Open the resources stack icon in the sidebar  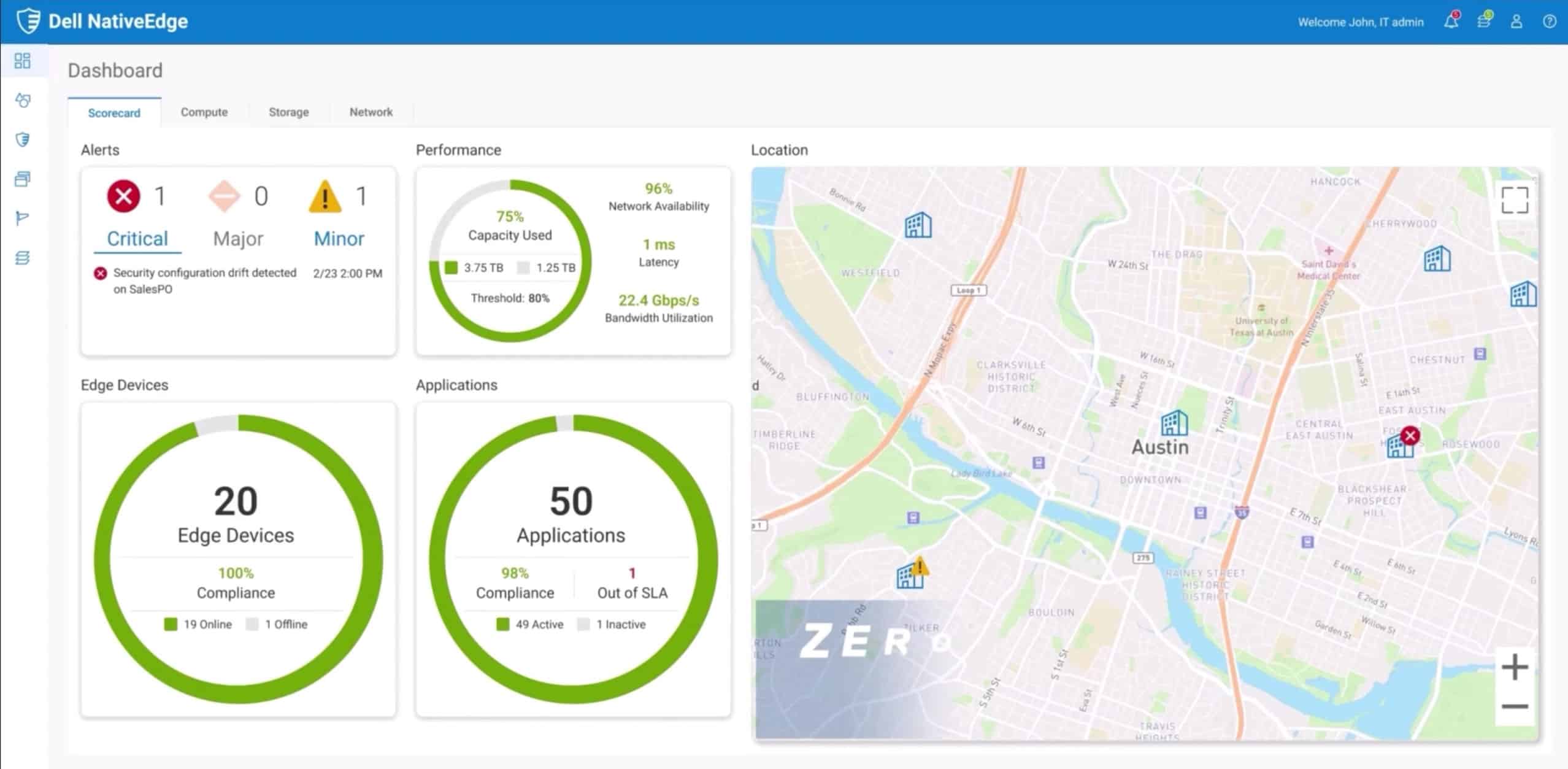[23, 258]
